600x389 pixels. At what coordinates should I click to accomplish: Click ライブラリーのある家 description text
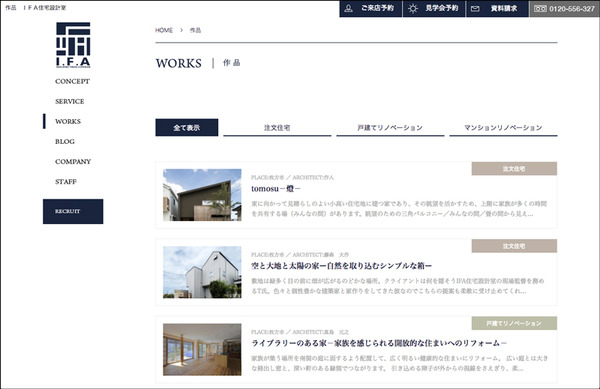(400, 363)
